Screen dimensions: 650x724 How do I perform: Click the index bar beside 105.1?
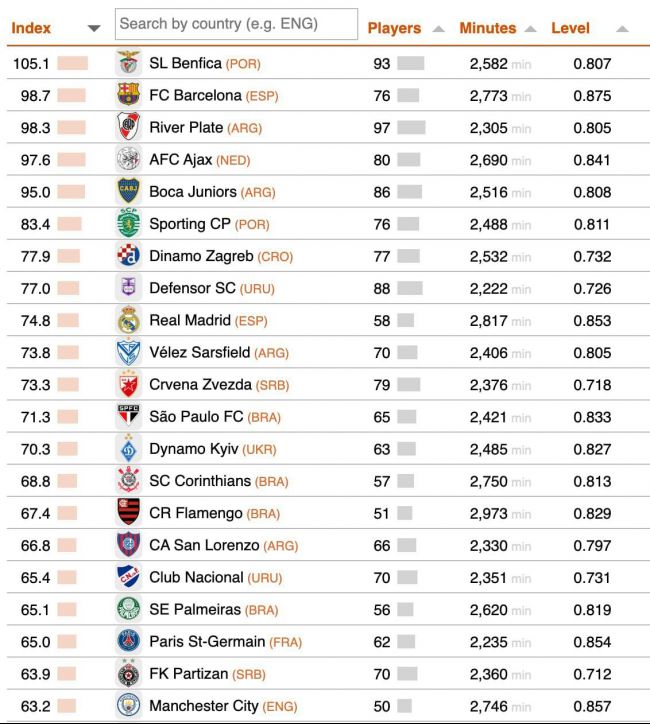(x=72, y=63)
